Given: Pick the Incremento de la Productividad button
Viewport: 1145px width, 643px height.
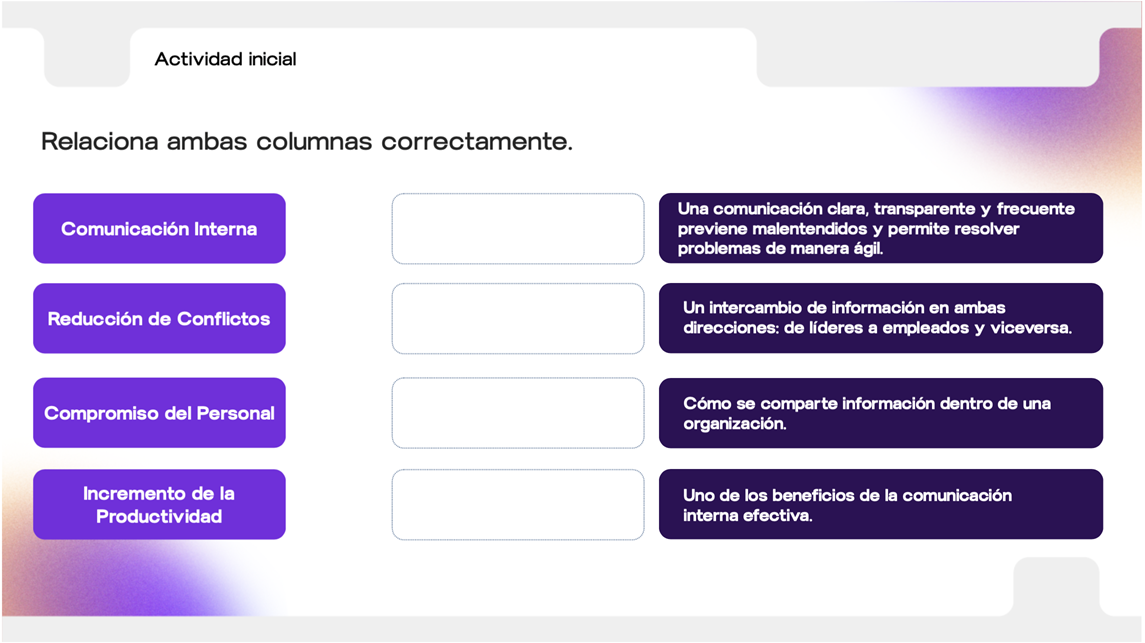Looking at the screenshot, I should pyautogui.click(x=159, y=505).
